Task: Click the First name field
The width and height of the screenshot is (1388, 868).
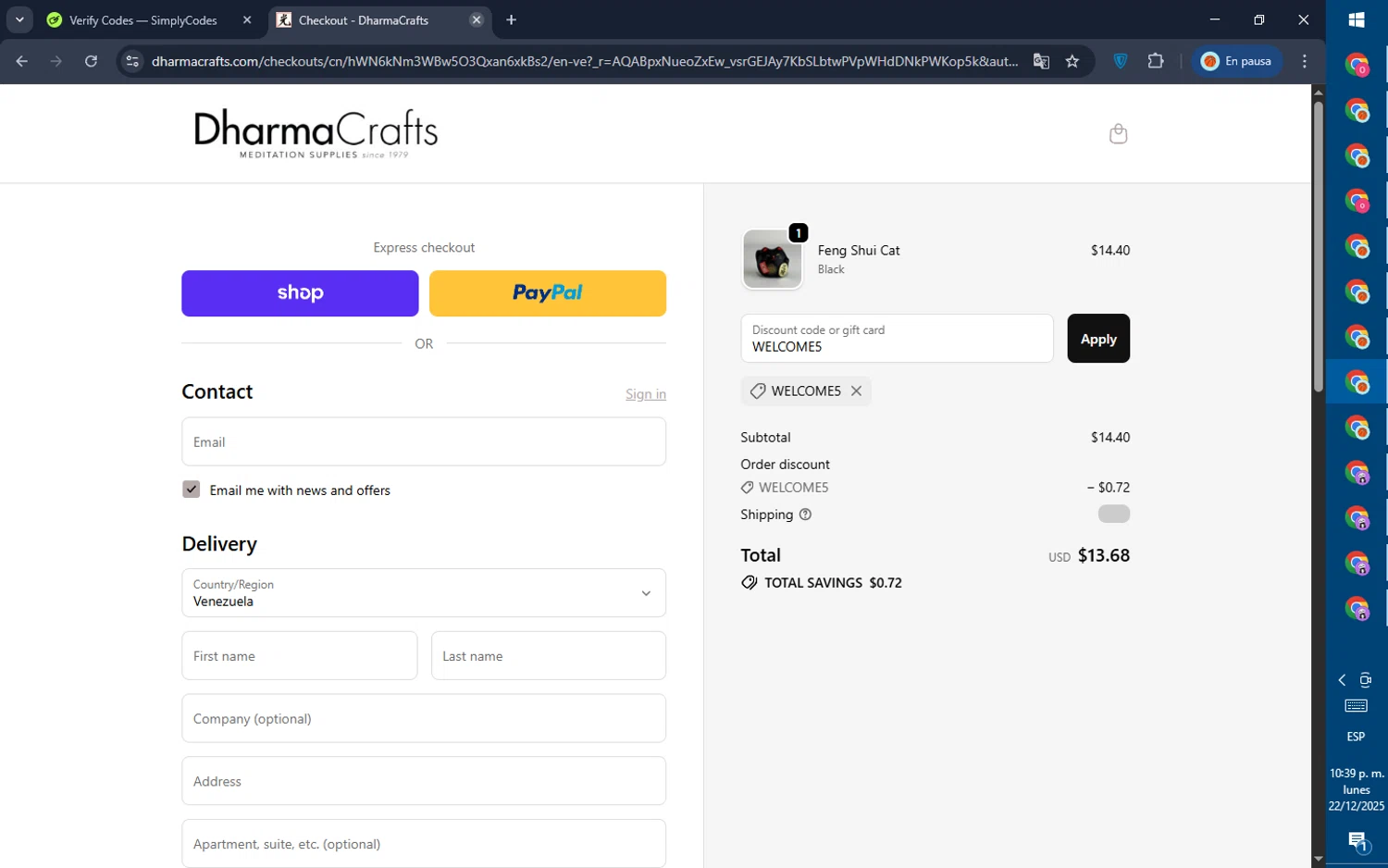Action: coord(300,656)
